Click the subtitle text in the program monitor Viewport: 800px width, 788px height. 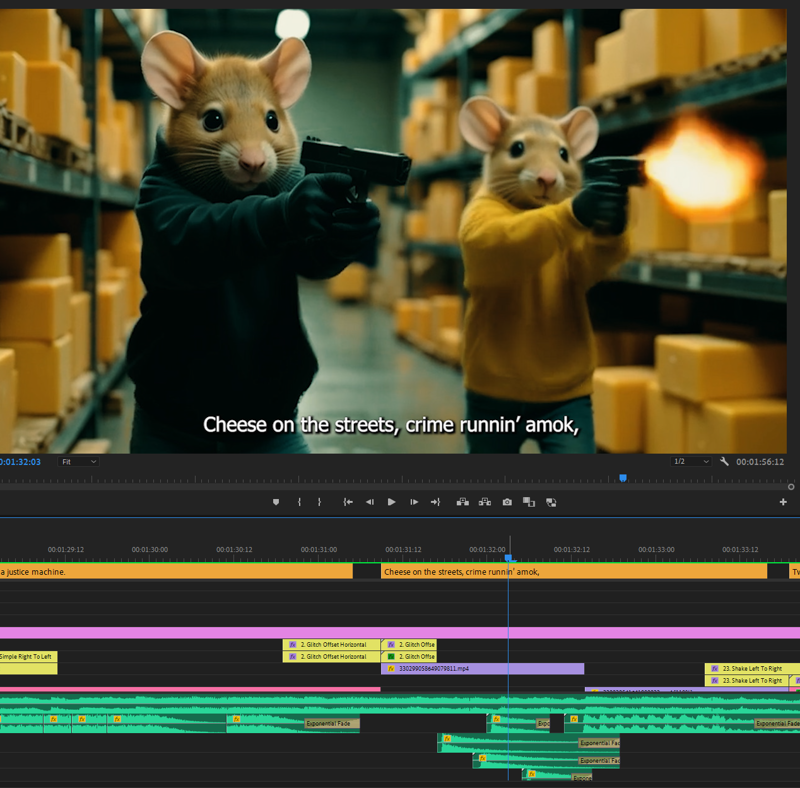tap(391, 425)
